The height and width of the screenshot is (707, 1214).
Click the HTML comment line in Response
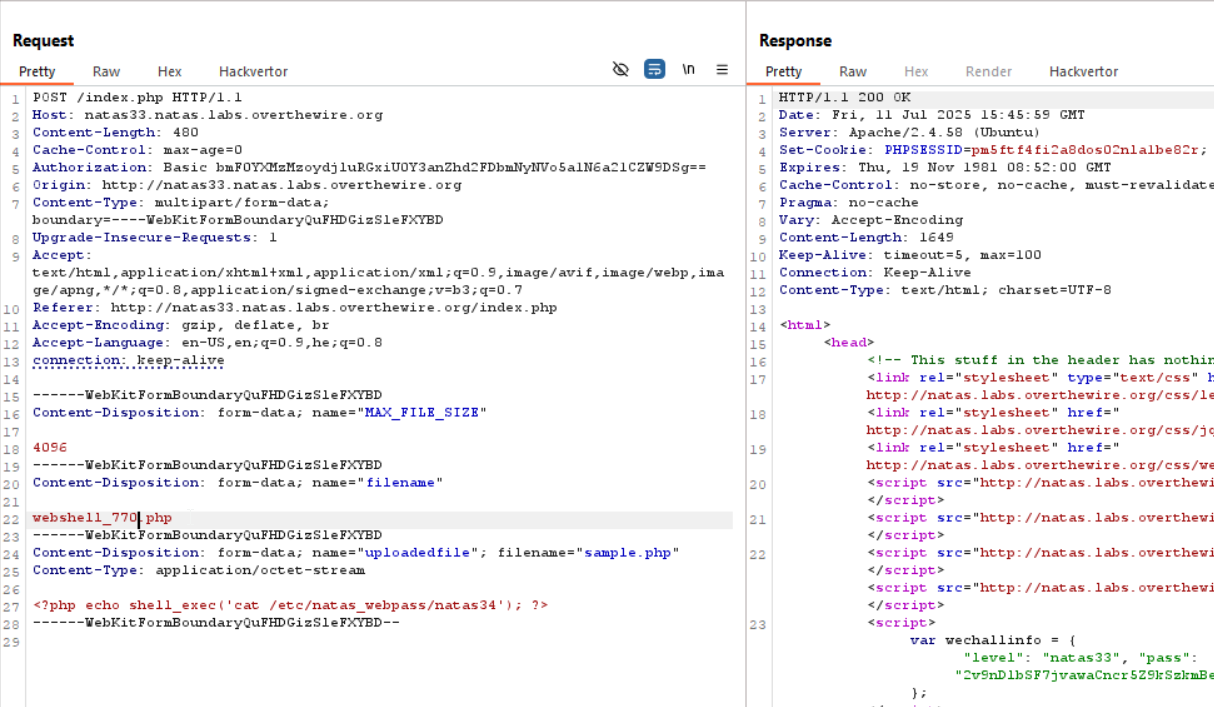point(1040,360)
